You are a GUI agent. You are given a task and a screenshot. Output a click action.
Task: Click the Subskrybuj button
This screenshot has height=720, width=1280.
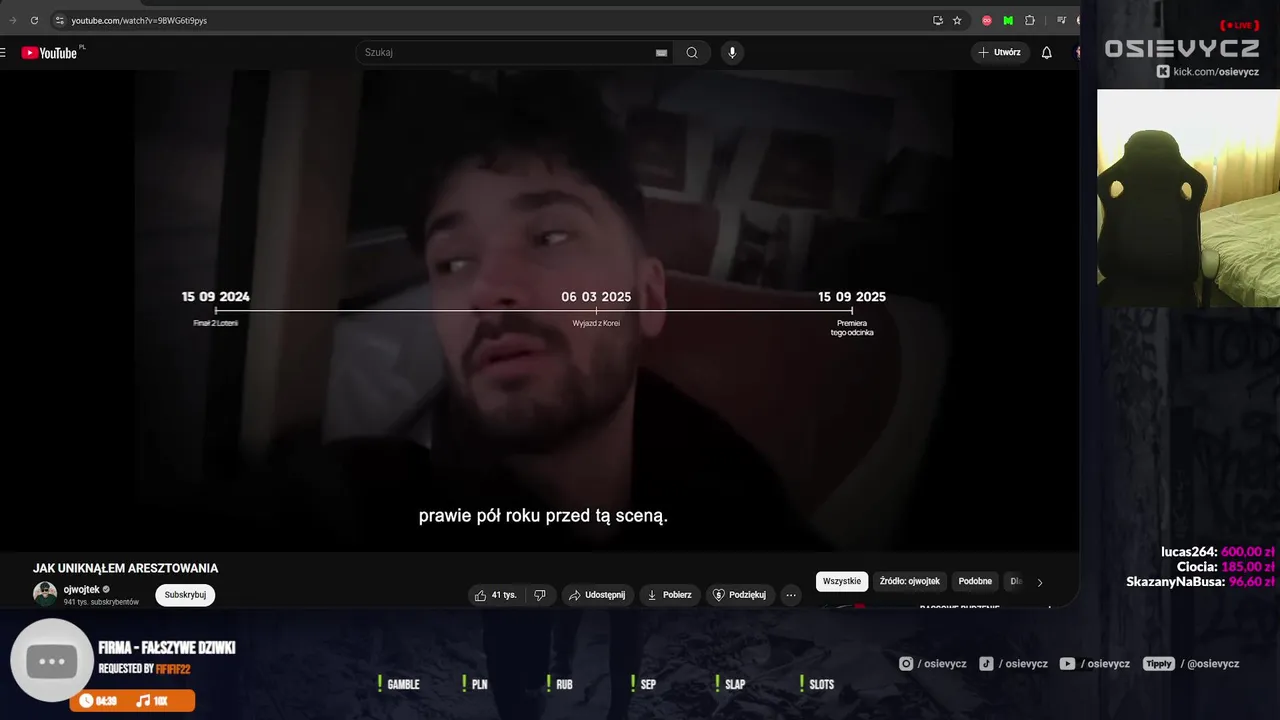coord(185,595)
